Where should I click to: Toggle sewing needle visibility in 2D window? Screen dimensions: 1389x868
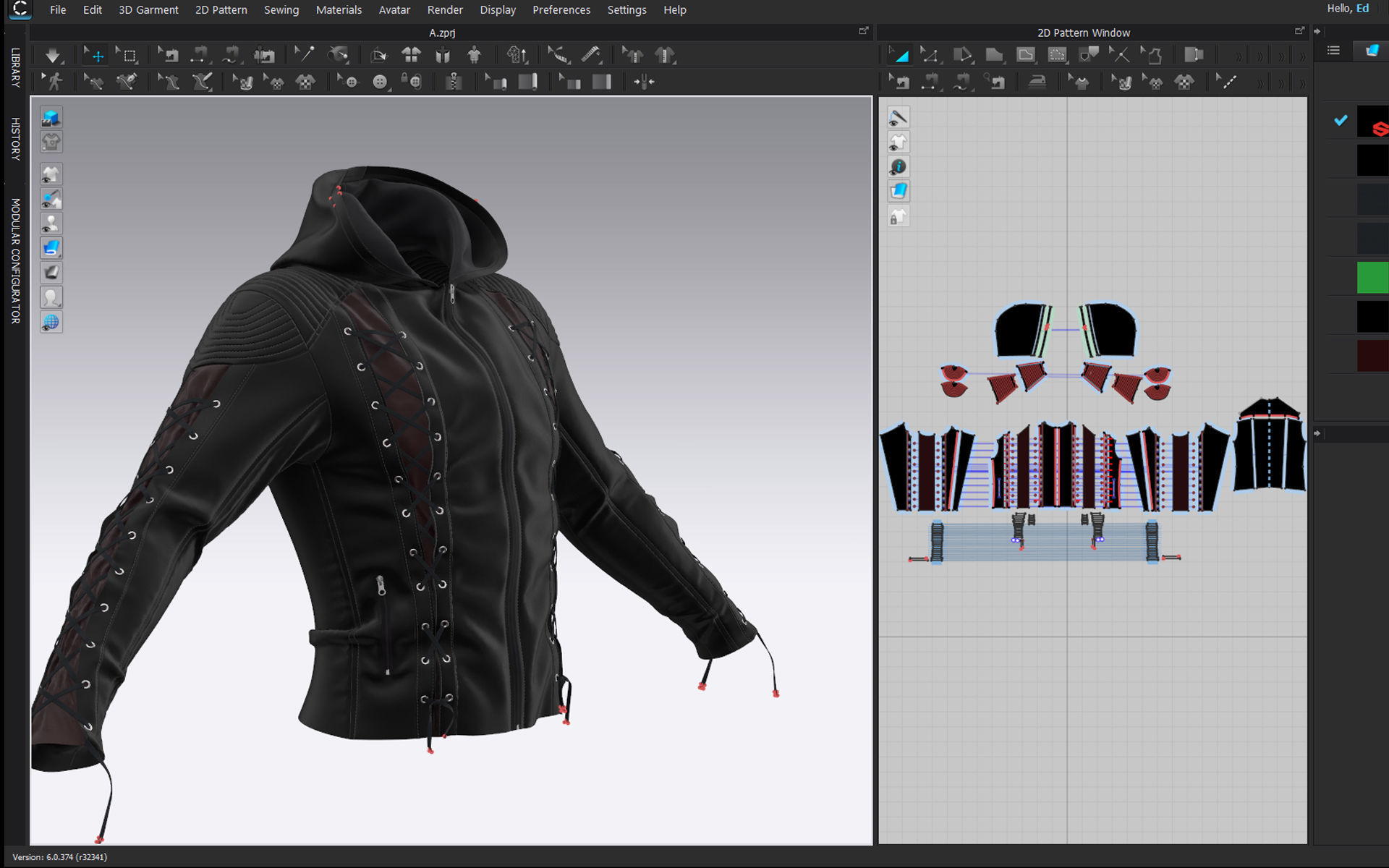click(x=898, y=117)
